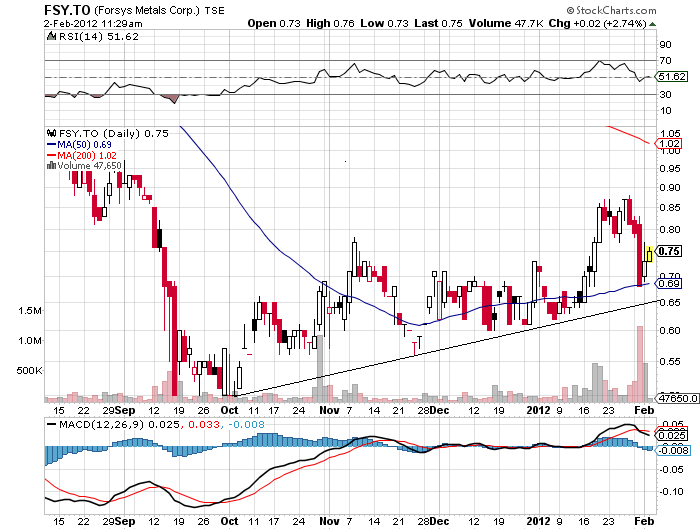700x530 pixels.
Task: Click the High 0.76 header value
Action: coord(330,23)
